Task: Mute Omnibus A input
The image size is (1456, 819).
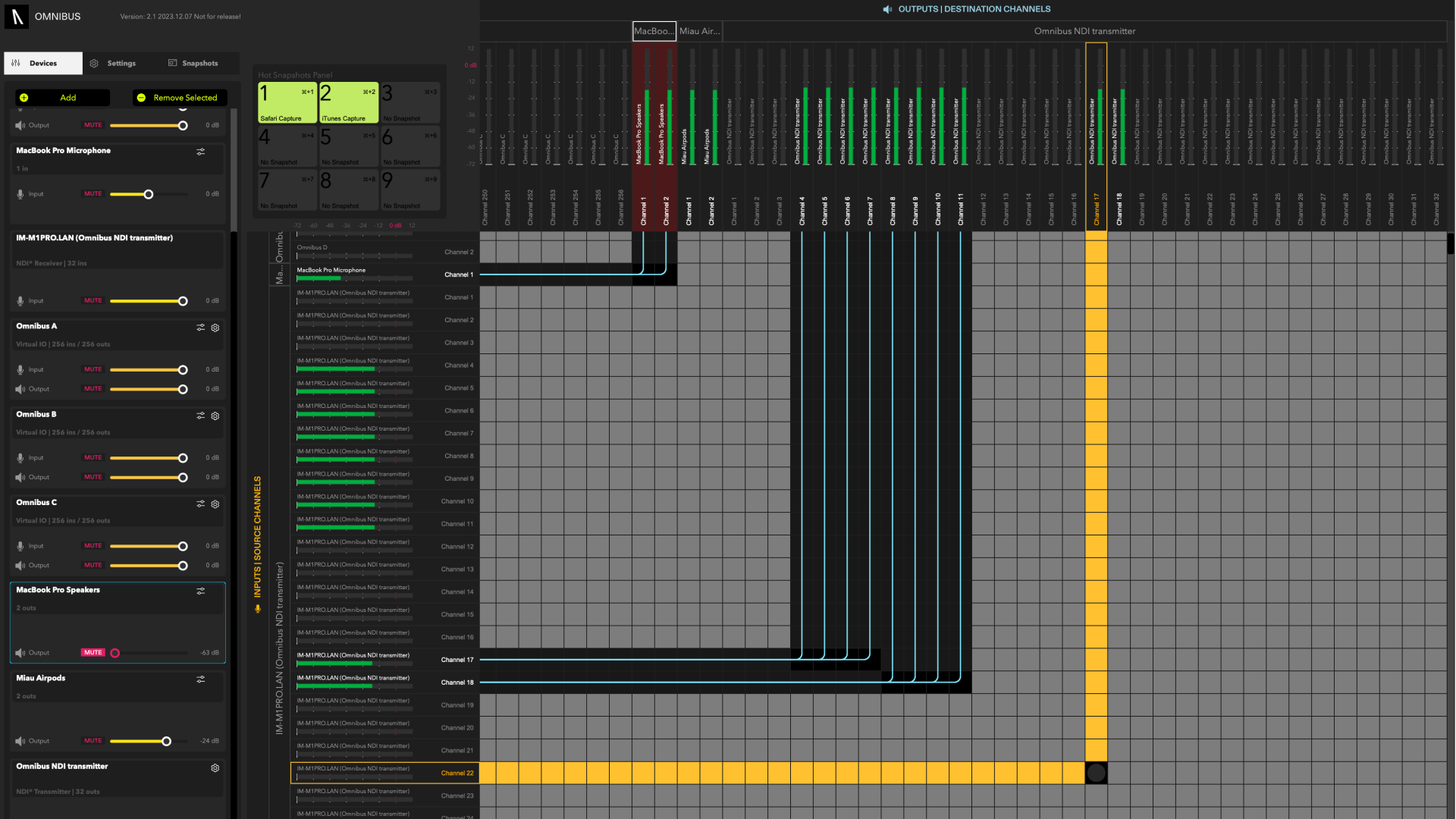Action: (93, 370)
